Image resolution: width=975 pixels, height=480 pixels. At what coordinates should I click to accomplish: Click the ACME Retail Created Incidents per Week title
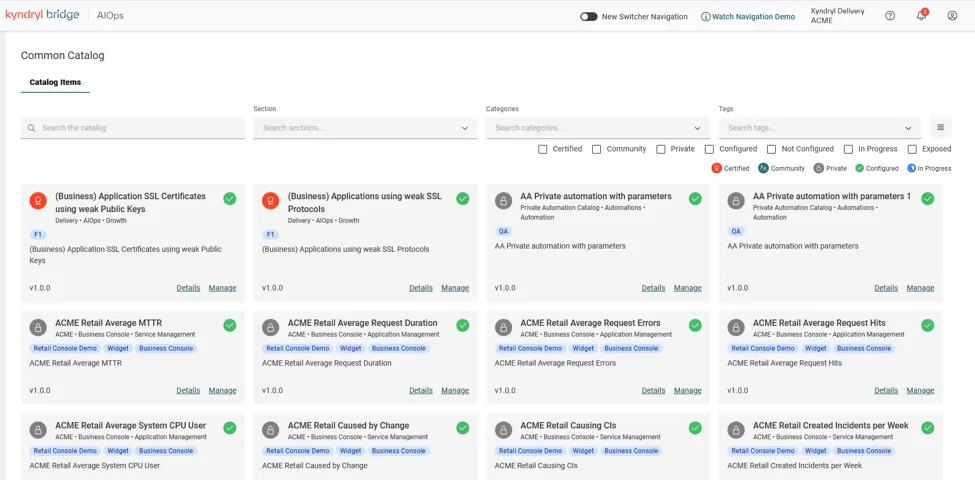pyautogui.click(x=831, y=425)
